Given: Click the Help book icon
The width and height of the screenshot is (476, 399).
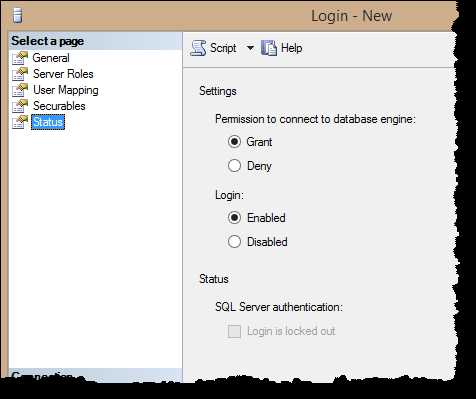Looking at the screenshot, I should click(x=269, y=48).
